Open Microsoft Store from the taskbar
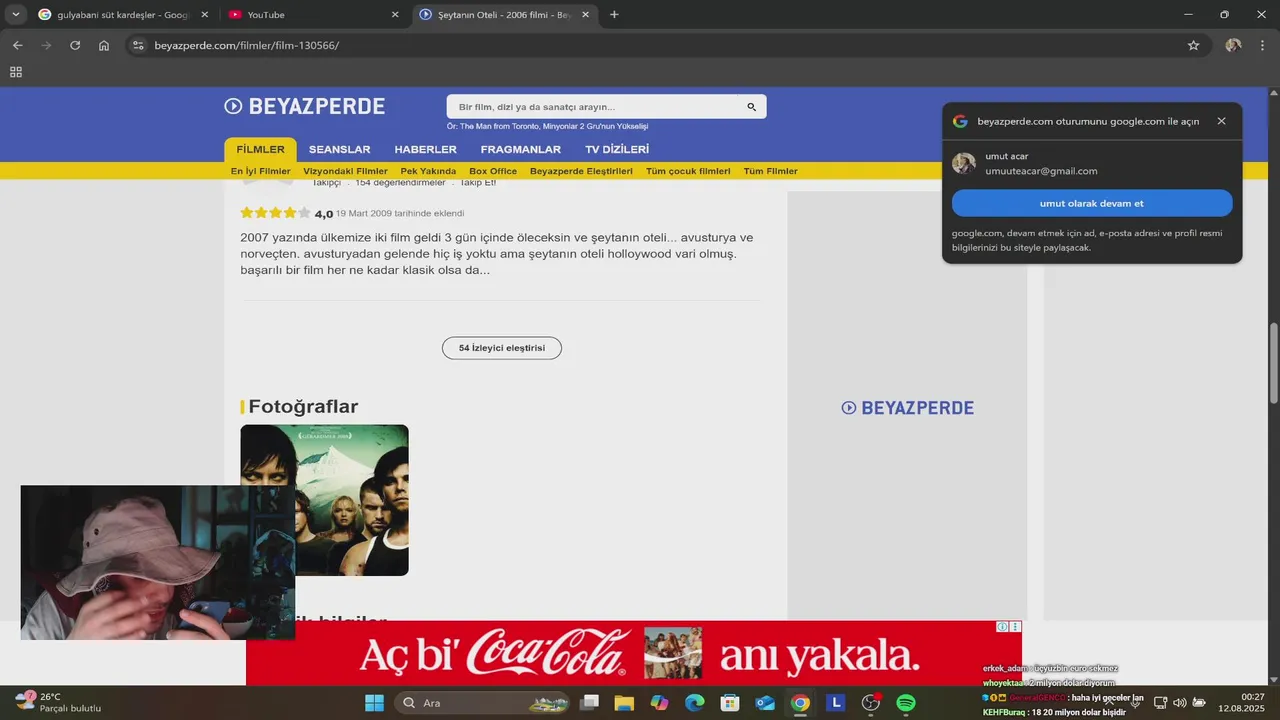 pyautogui.click(x=730, y=703)
